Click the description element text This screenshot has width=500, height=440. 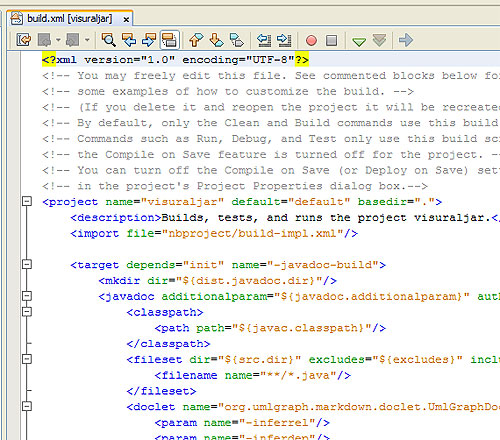point(326,218)
